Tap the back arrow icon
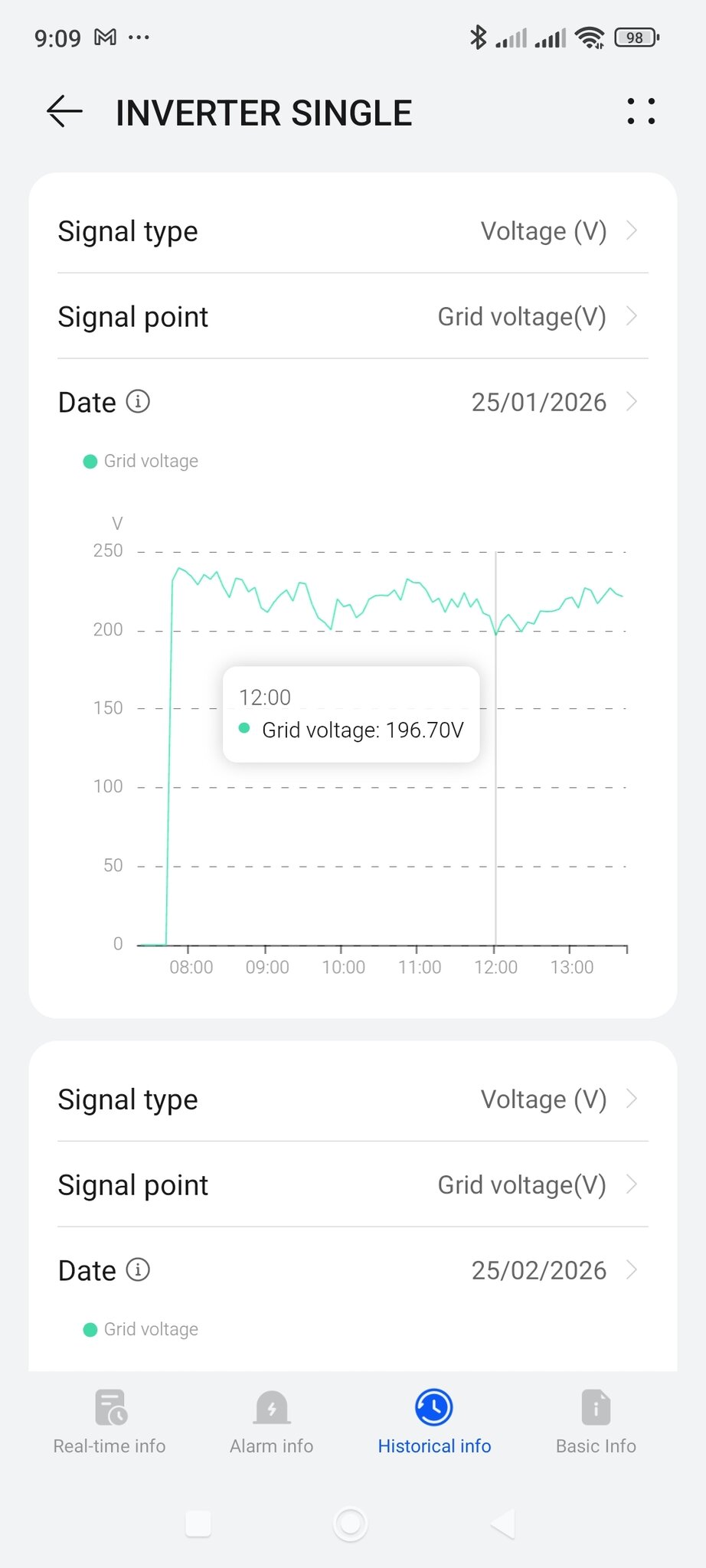Image resolution: width=706 pixels, height=1568 pixels. 64,112
